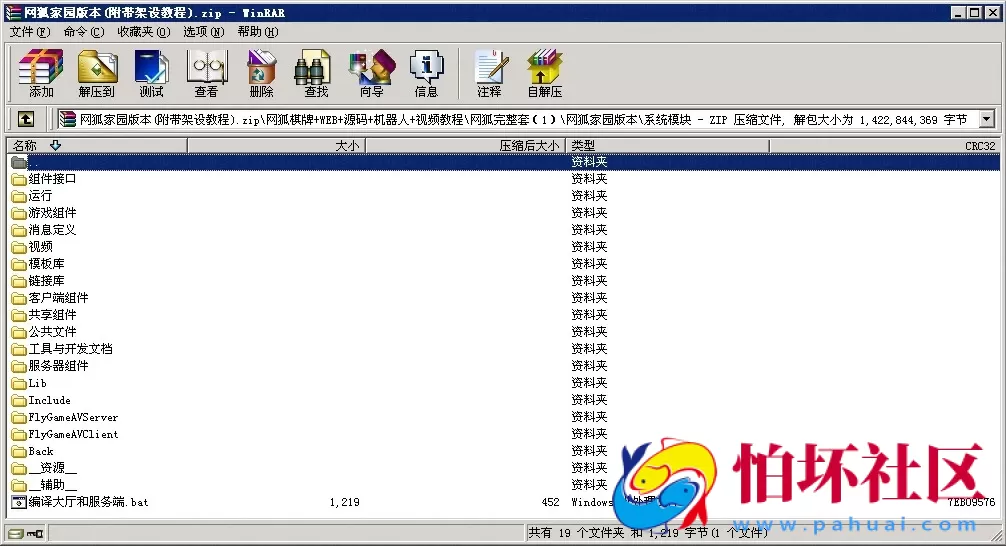Select the Include folder row
The image size is (1006, 546).
pyautogui.click(x=504, y=400)
